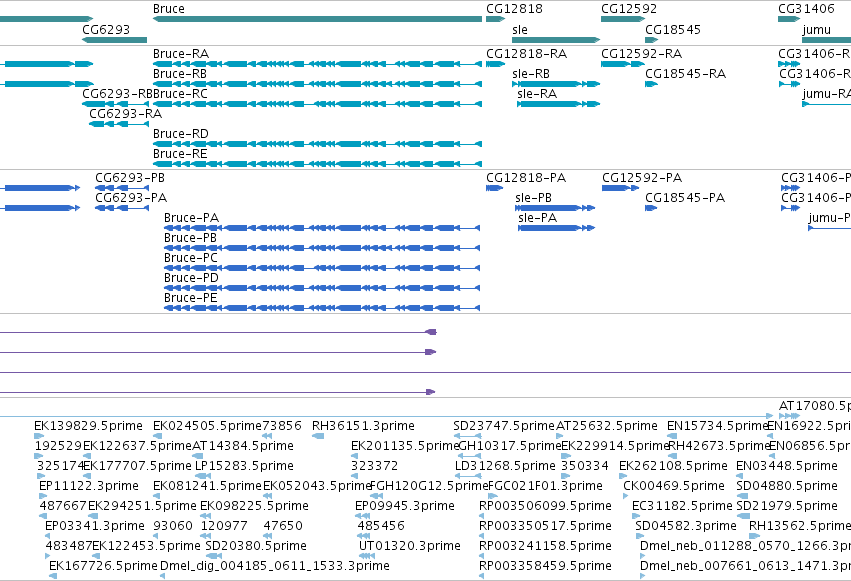Select the SD04582.3prime EST label
Screen dimensions: 851x581
[686, 526]
